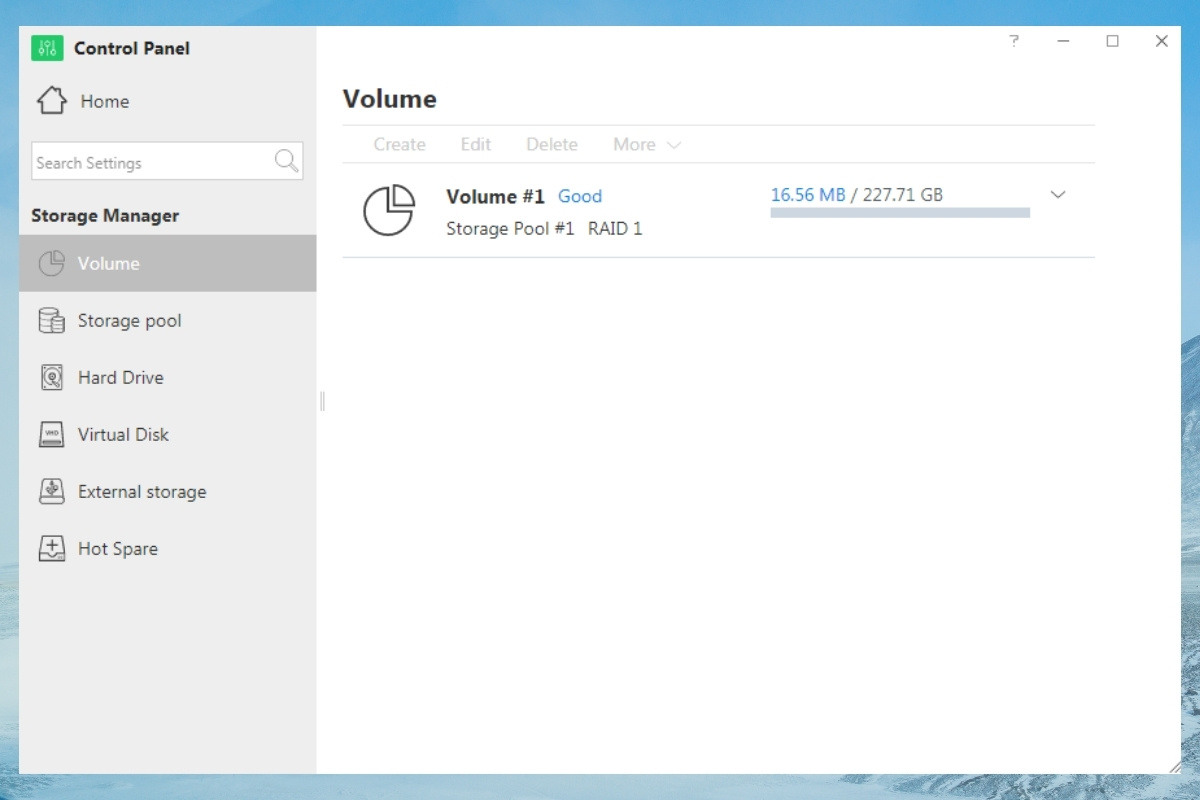Click the Storage pool database icon
The height and width of the screenshot is (800, 1200).
point(51,321)
